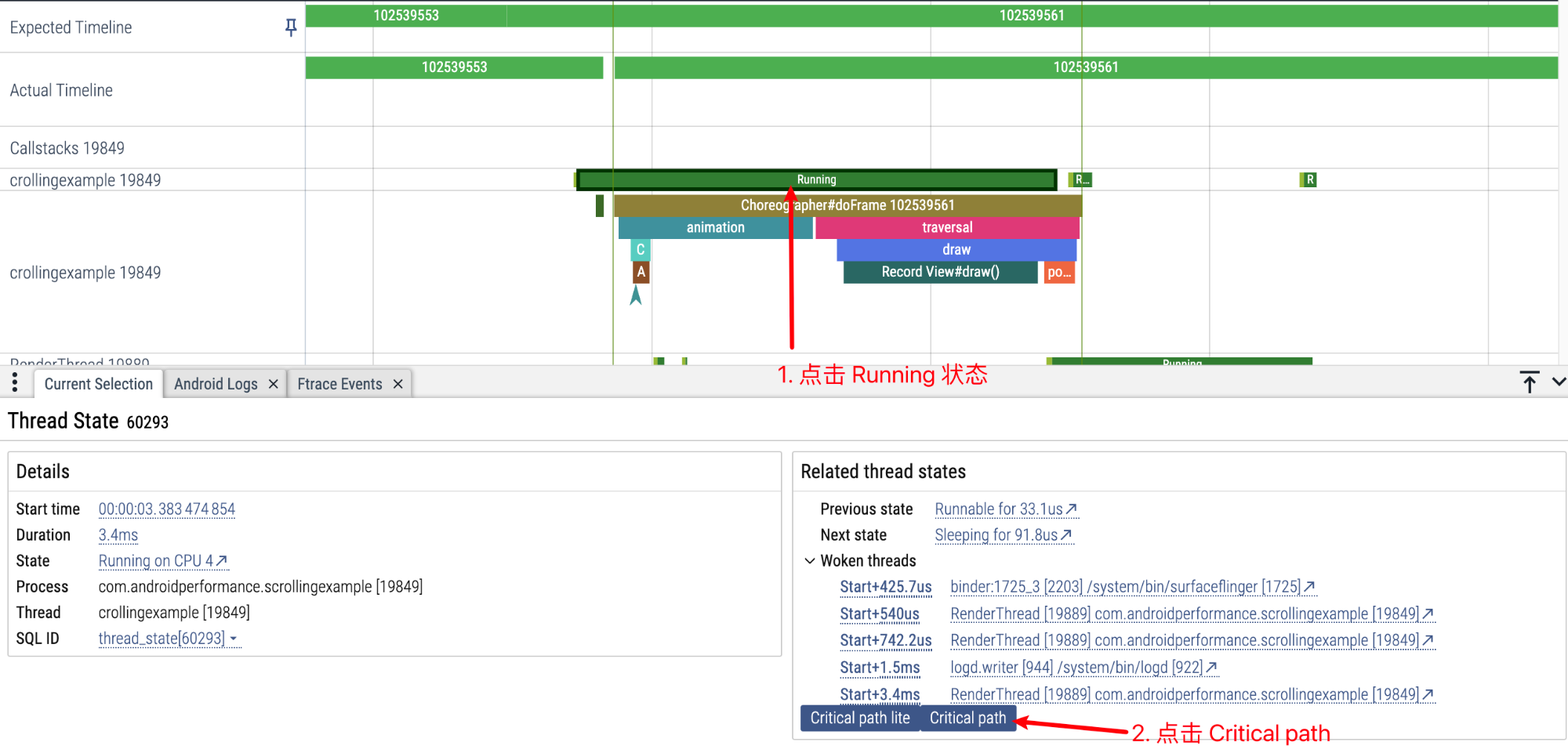Viewport: 1568px width, 753px height.
Task: Close the Android Logs tab
Action: [x=273, y=384]
